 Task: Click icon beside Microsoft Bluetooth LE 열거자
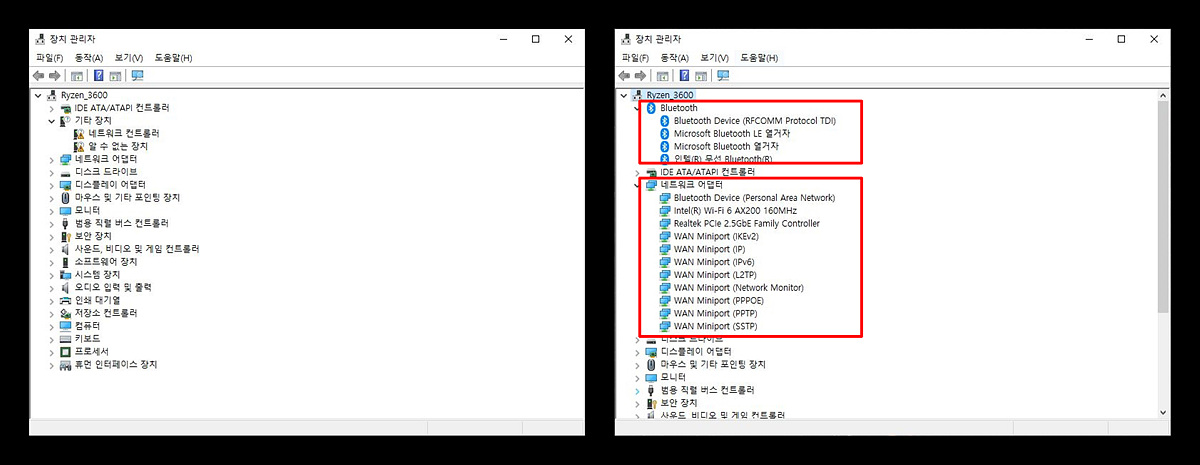[x=665, y=133]
